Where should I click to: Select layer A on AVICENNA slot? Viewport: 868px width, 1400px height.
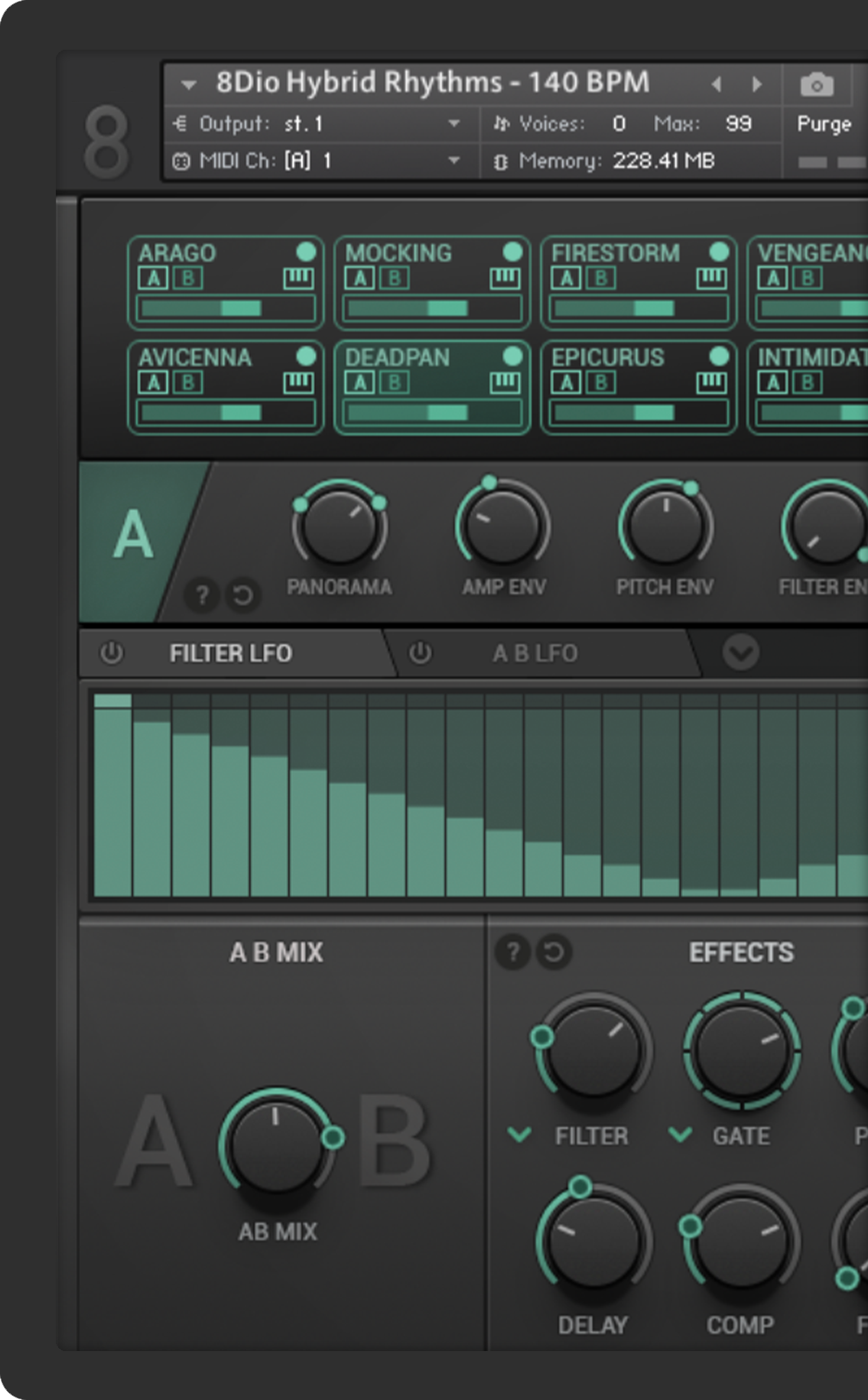pos(153,382)
